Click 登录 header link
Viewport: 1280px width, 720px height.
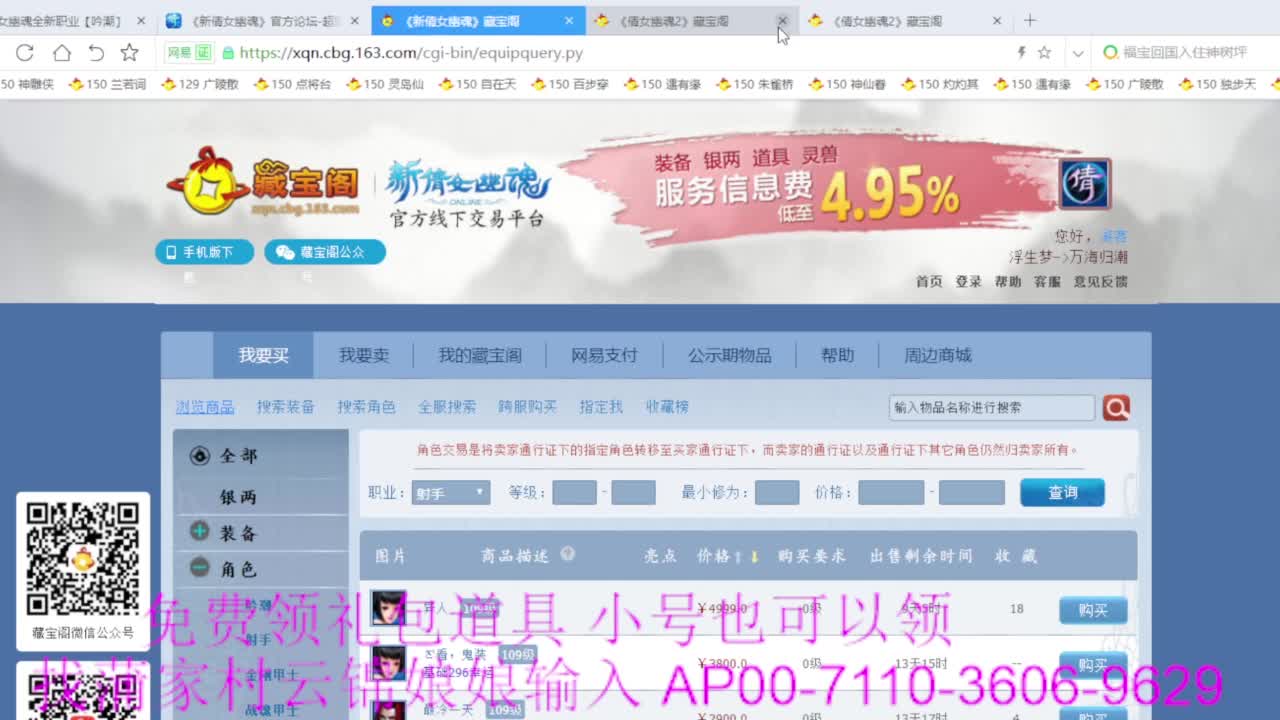point(968,282)
